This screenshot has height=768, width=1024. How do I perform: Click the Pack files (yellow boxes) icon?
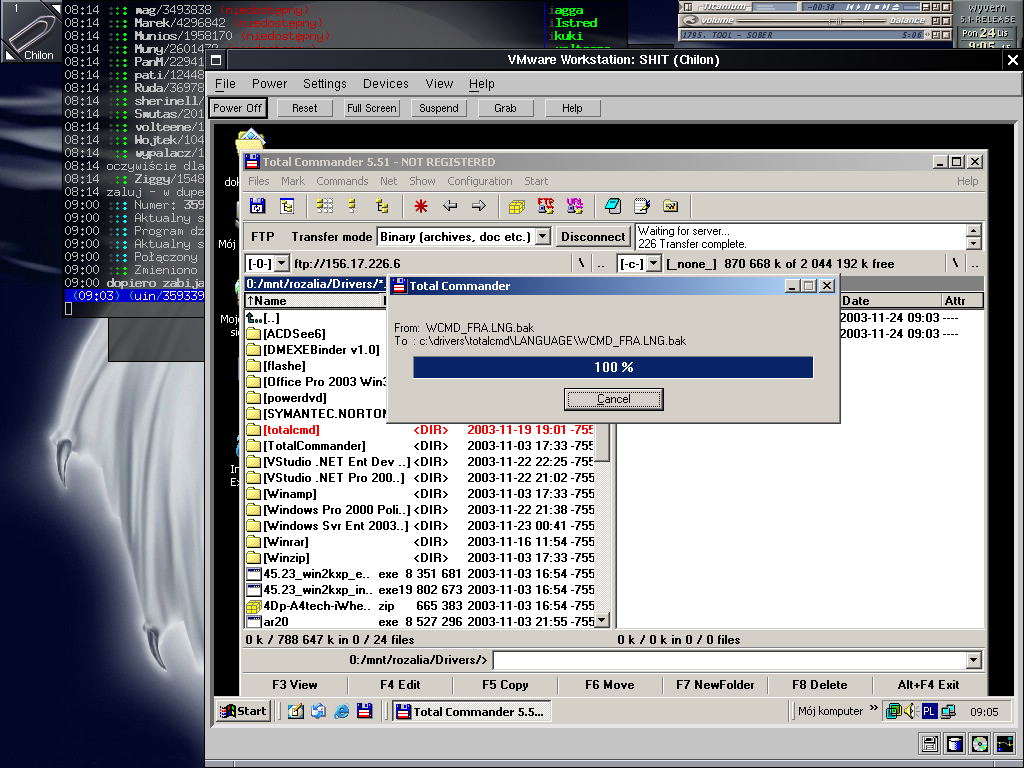516,206
